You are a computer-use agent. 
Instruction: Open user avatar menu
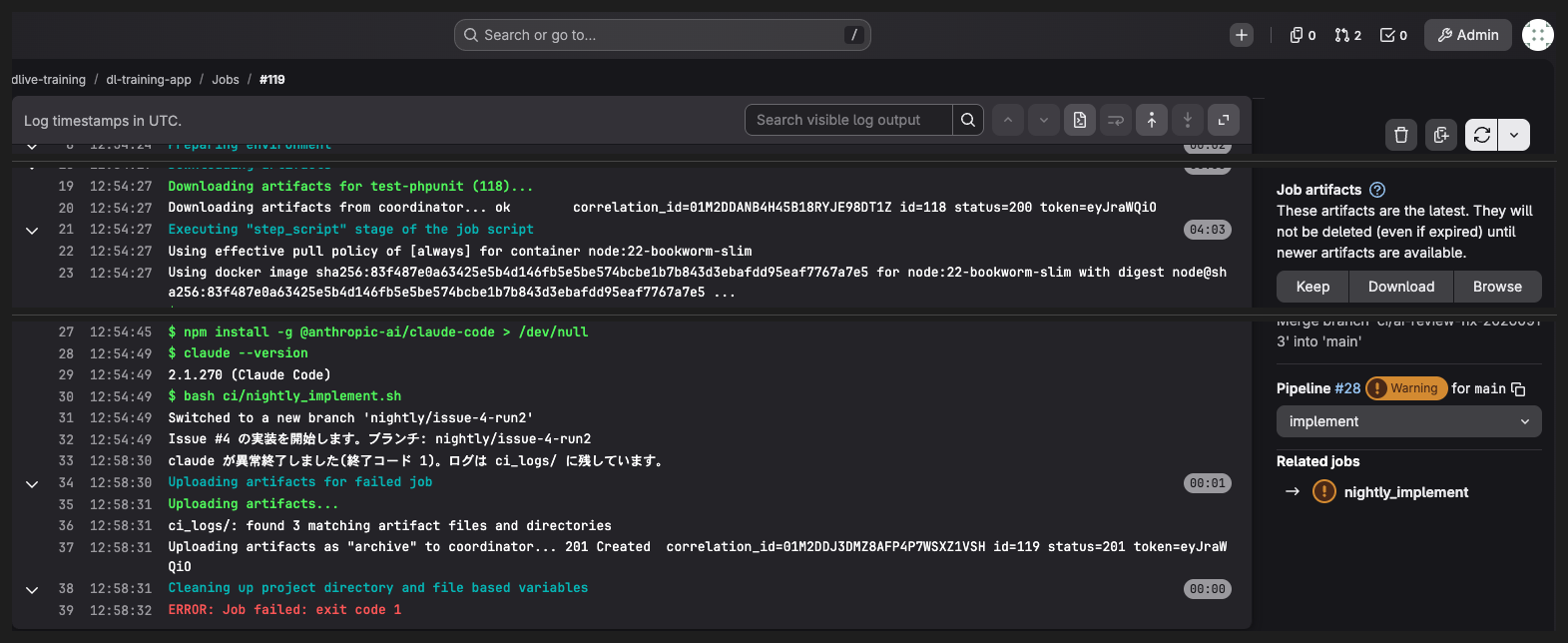pyautogui.click(x=1538, y=35)
